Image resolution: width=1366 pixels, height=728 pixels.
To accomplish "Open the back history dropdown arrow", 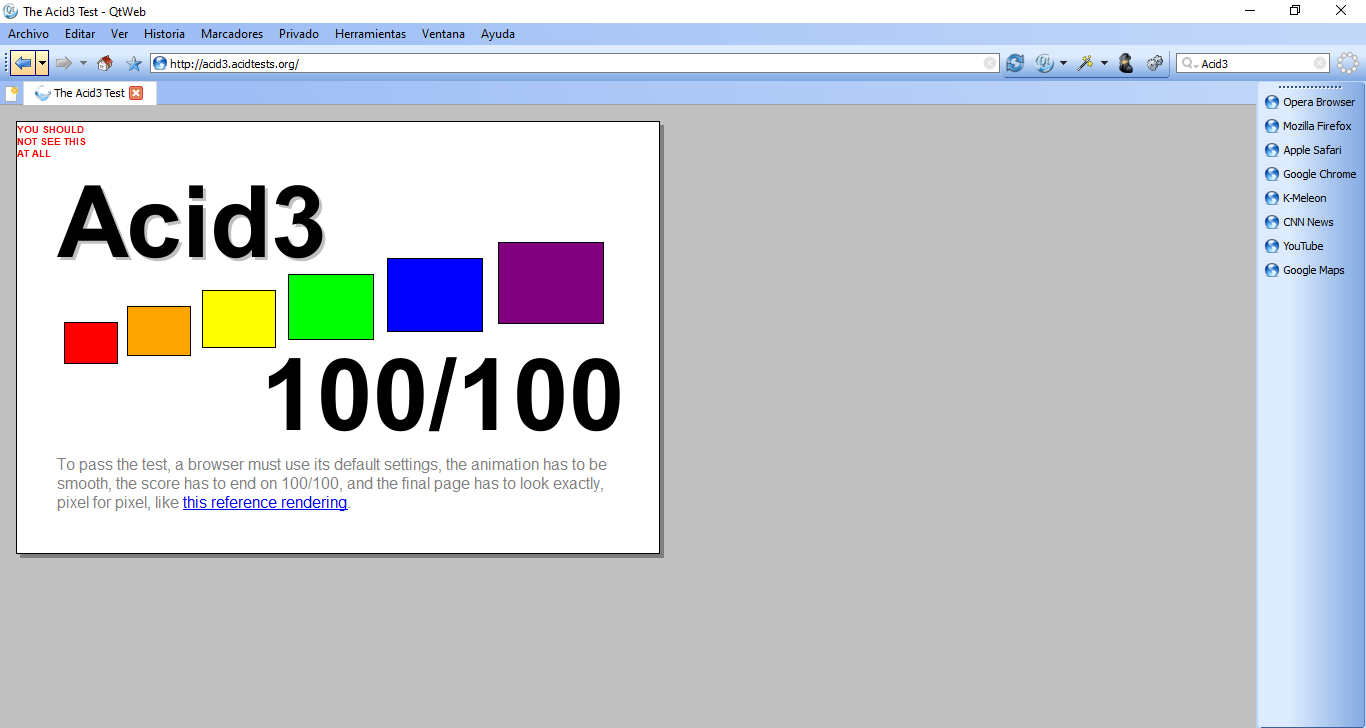I will [42, 63].
